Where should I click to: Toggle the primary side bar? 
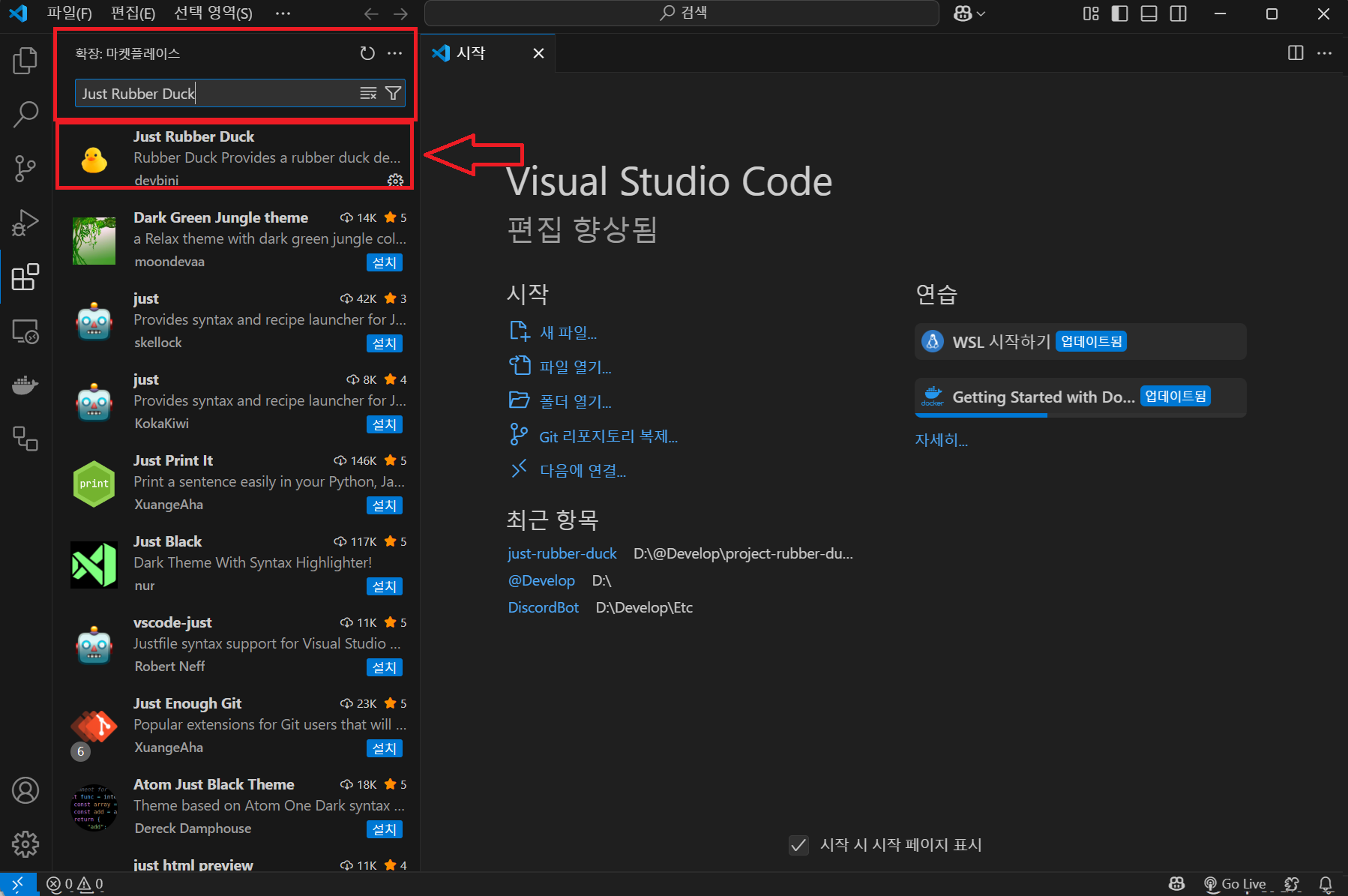1120,13
